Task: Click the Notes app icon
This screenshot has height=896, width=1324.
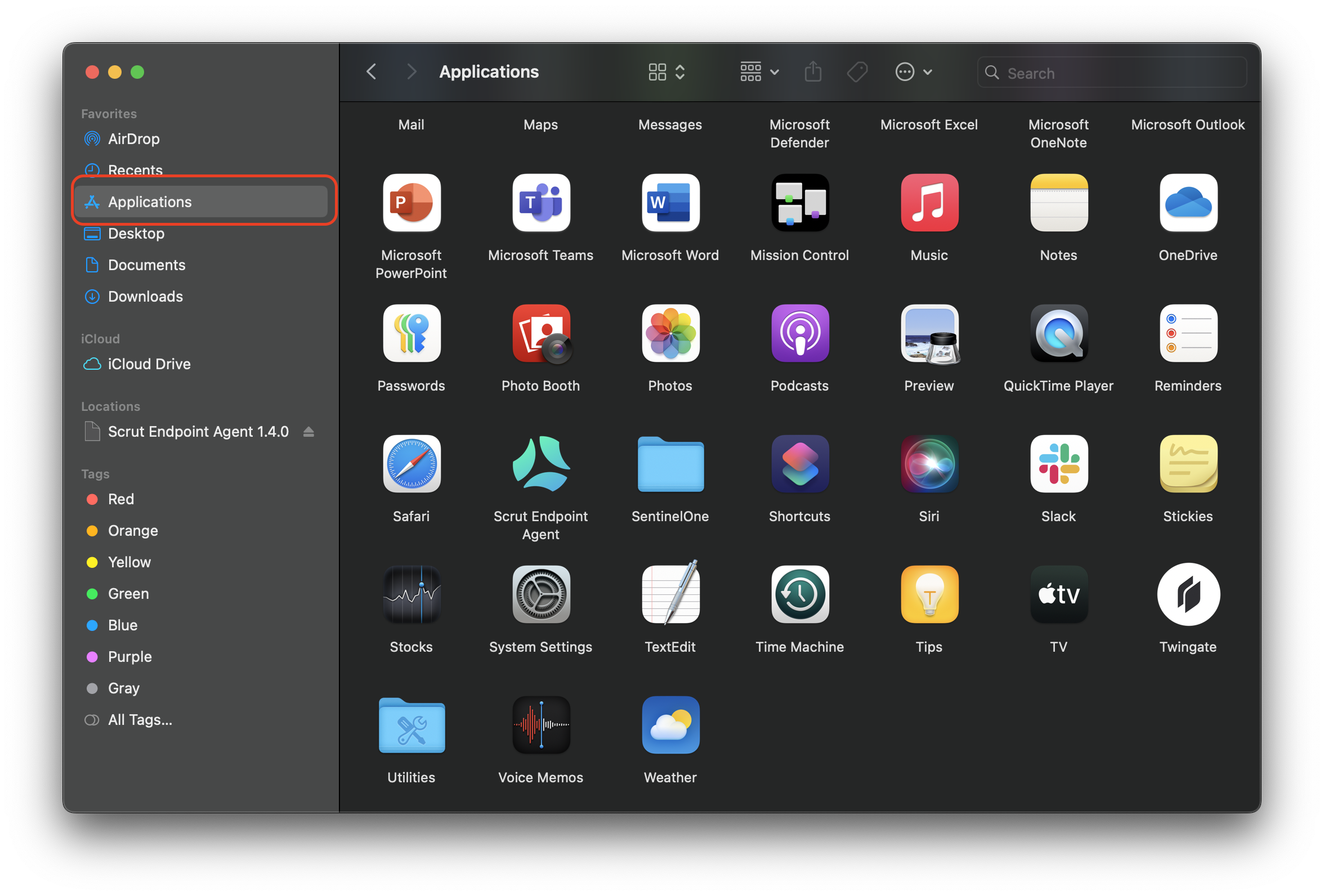Action: click(x=1058, y=203)
